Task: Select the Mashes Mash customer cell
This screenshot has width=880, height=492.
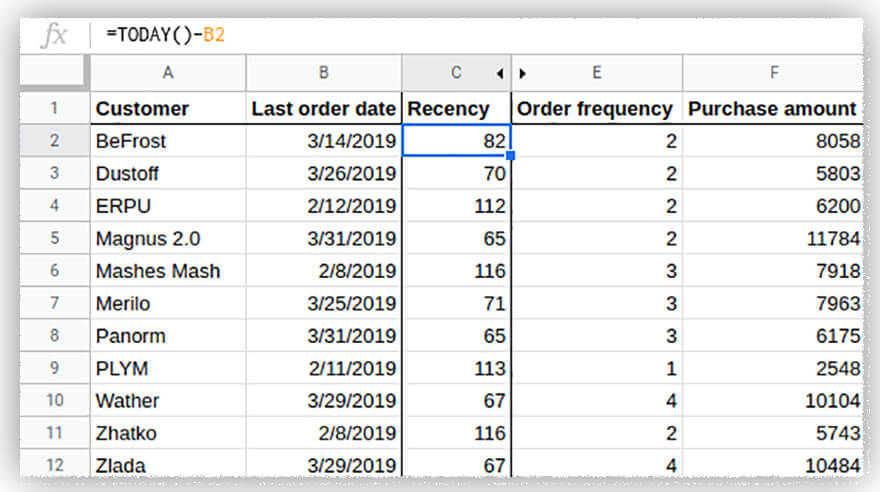Action: pyautogui.click(x=167, y=271)
